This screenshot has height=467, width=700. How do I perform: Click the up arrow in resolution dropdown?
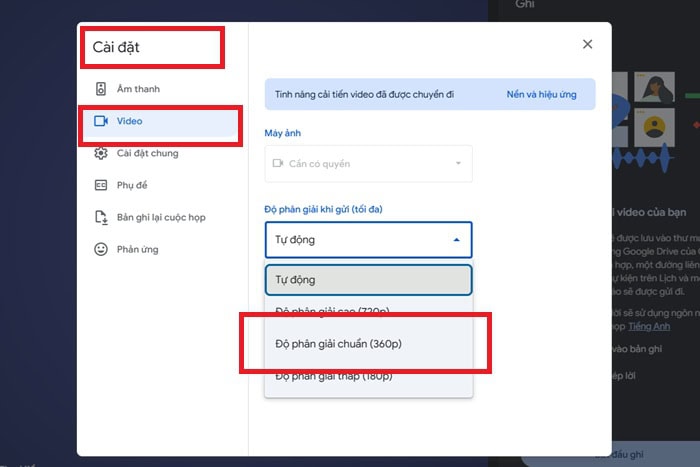(x=456, y=240)
